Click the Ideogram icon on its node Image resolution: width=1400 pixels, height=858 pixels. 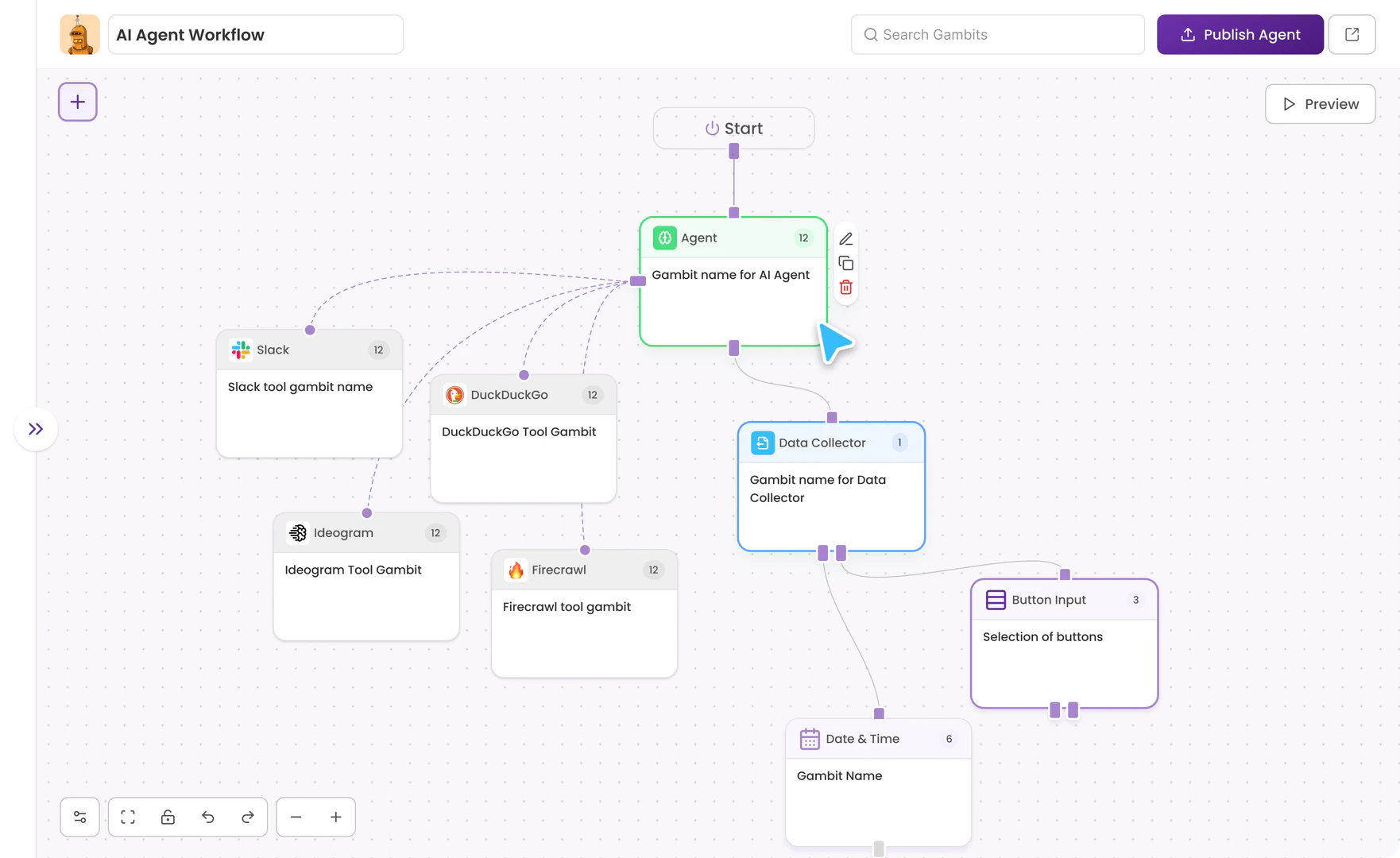[298, 532]
